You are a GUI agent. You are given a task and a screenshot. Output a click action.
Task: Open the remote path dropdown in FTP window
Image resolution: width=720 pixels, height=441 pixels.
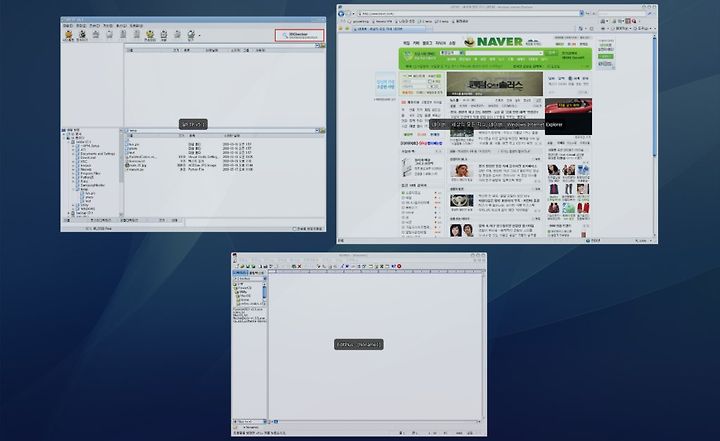pos(317,45)
